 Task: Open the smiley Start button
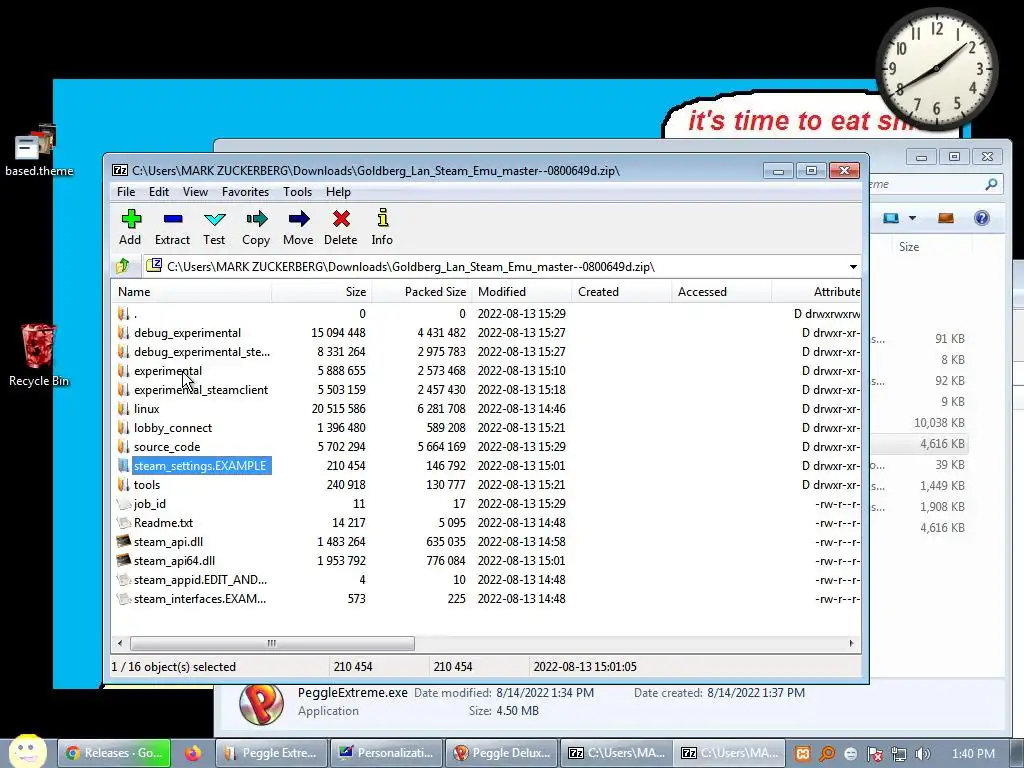click(27, 752)
